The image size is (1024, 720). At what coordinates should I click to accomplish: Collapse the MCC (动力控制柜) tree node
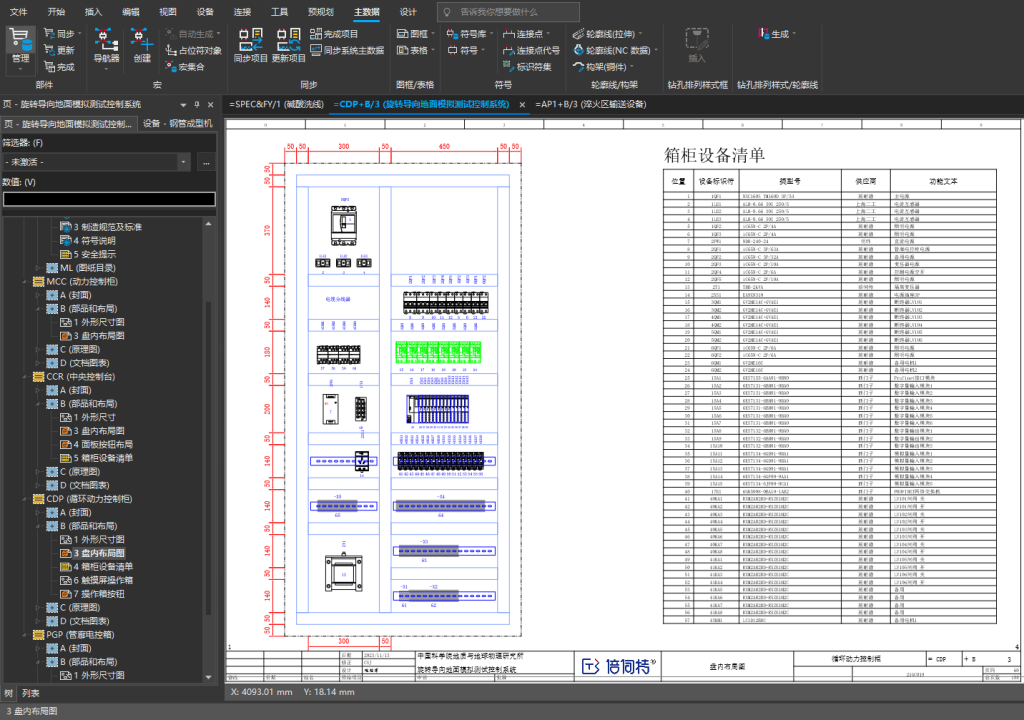coord(25,282)
